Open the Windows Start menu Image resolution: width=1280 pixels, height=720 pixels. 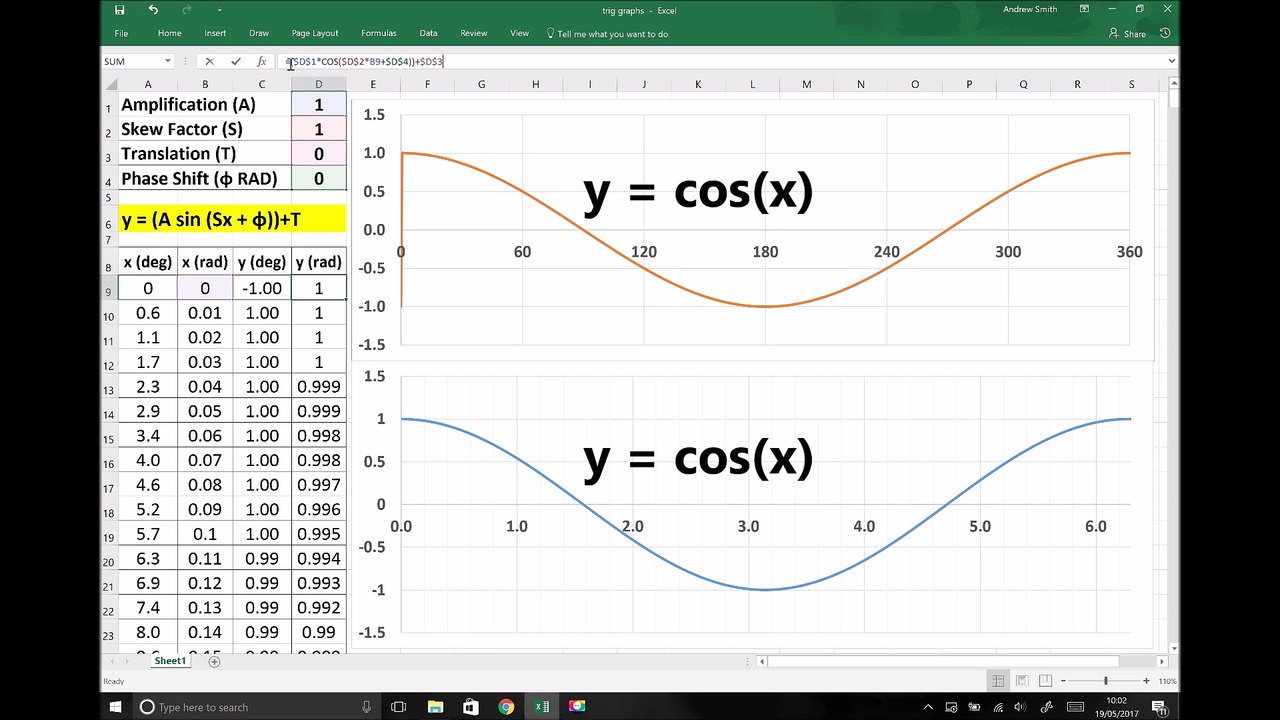coord(115,707)
